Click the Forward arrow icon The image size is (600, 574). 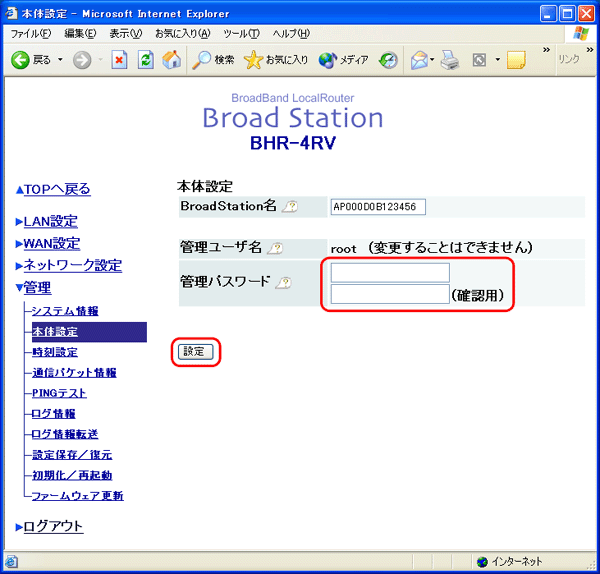click(82, 60)
